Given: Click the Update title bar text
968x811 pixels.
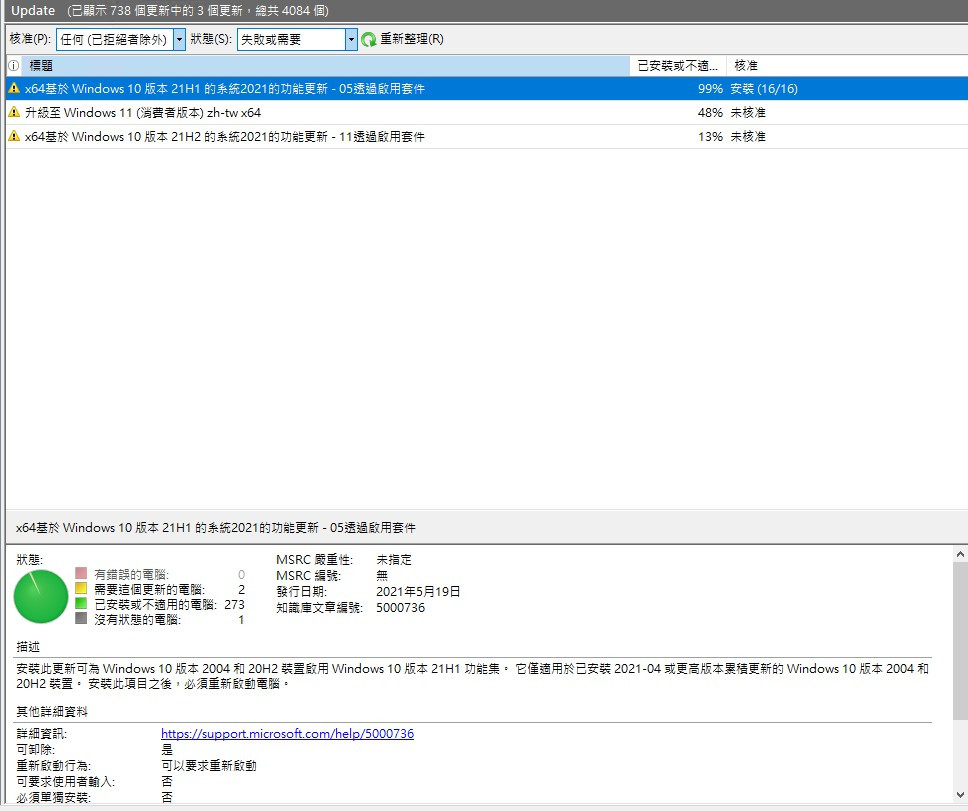Looking at the screenshot, I should [x=33, y=10].
